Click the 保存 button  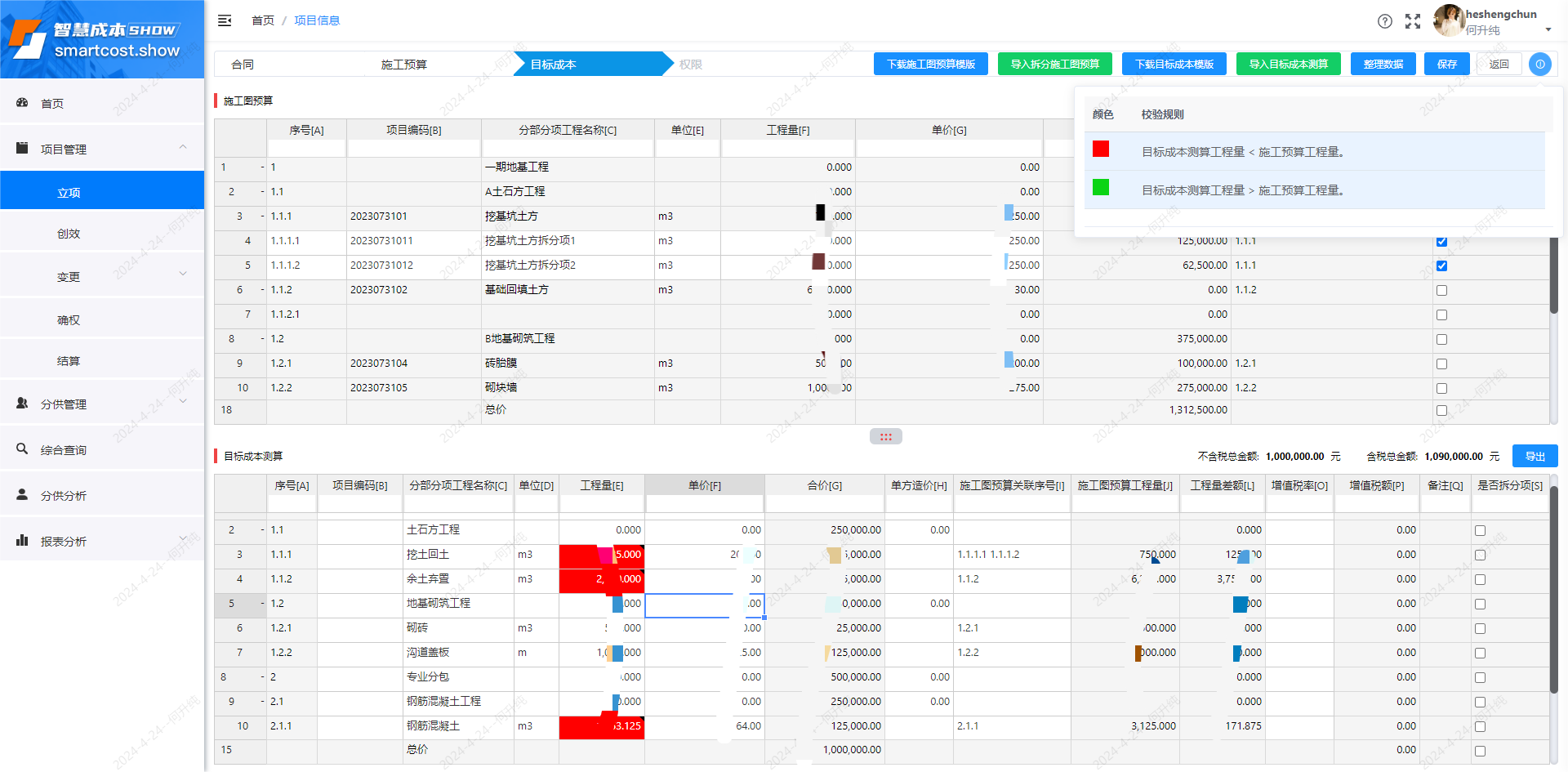click(x=1446, y=64)
